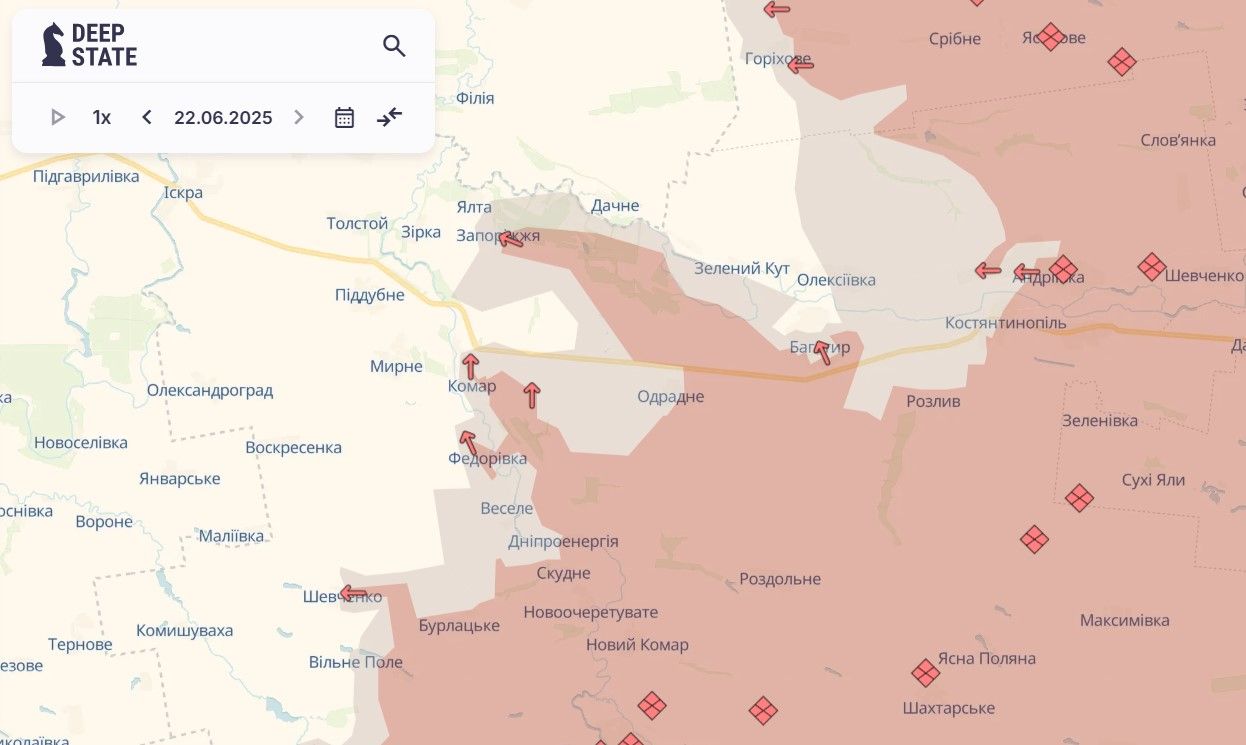Click the unit marker near Слов'янка
Viewport: 1246px width, 745px height.
tap(1122, 62)
